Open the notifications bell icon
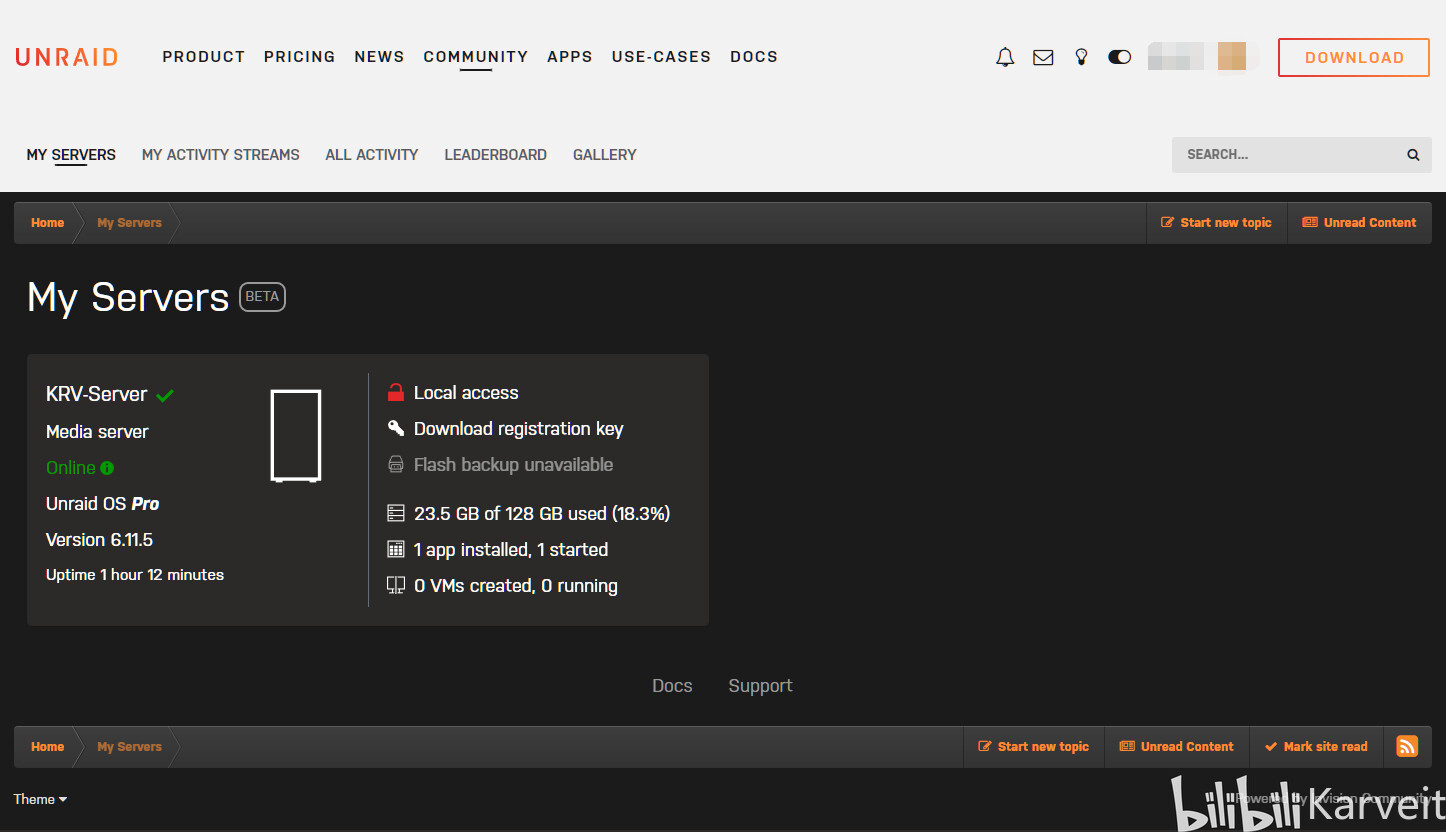This screenshot has width=1446, height=832. click(x=1005, y=57)
